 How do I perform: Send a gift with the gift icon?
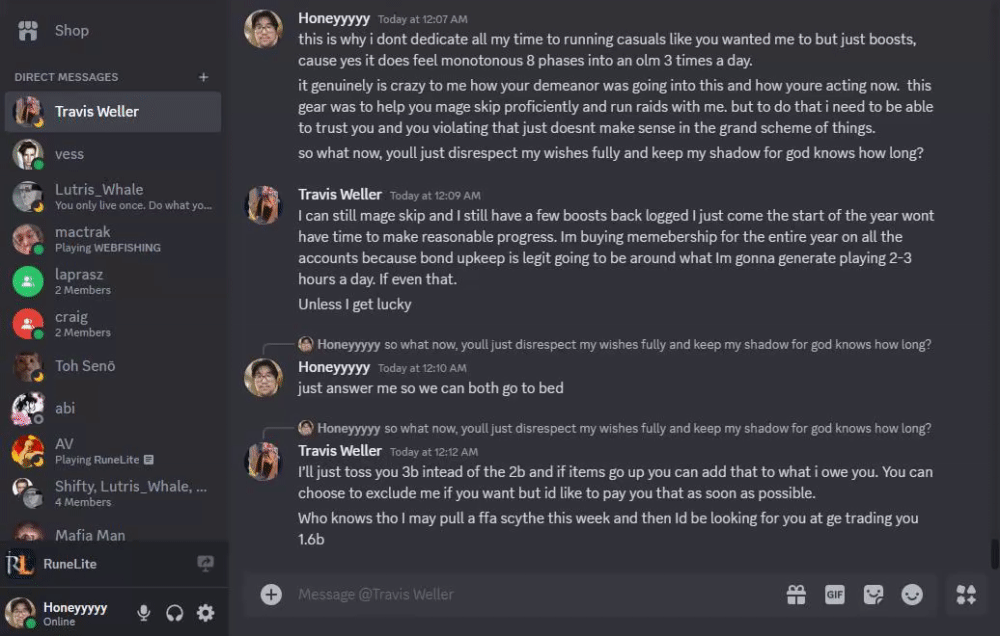[x=796, y=595]
